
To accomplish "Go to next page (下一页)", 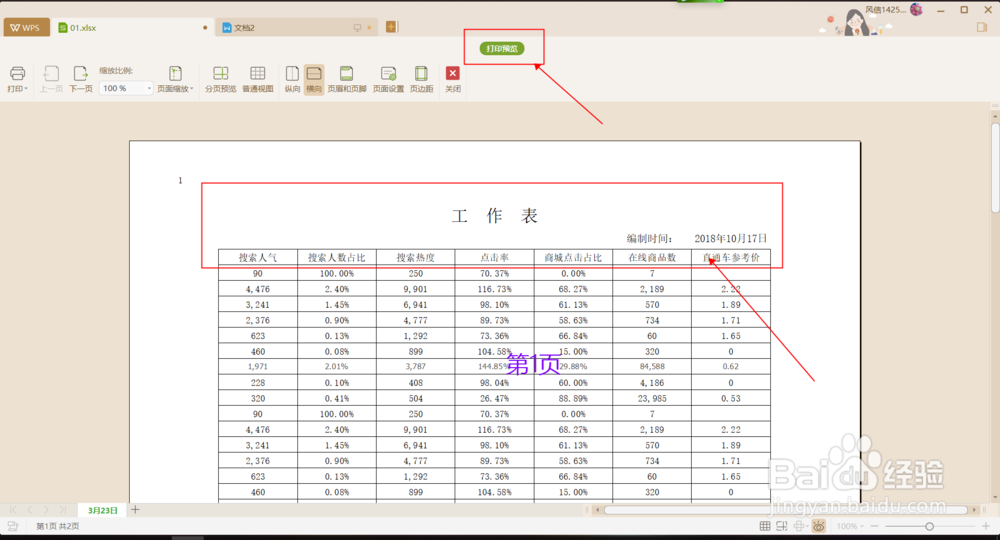I will tap(80, 80).
